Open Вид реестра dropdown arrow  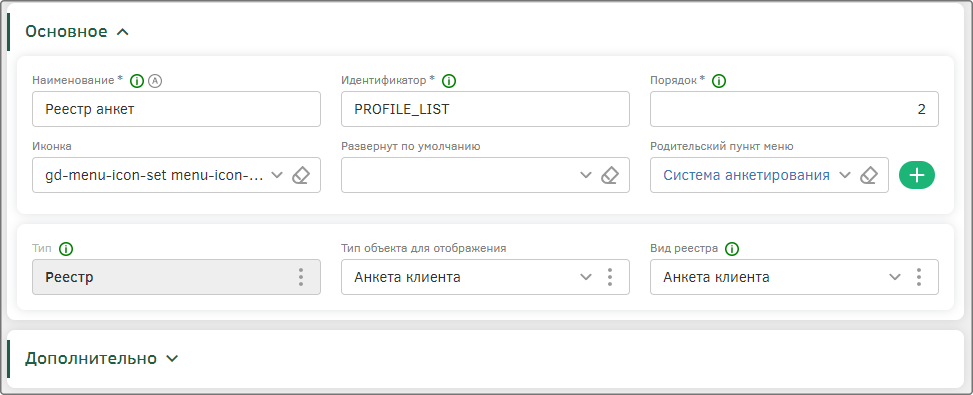[895, 277]
